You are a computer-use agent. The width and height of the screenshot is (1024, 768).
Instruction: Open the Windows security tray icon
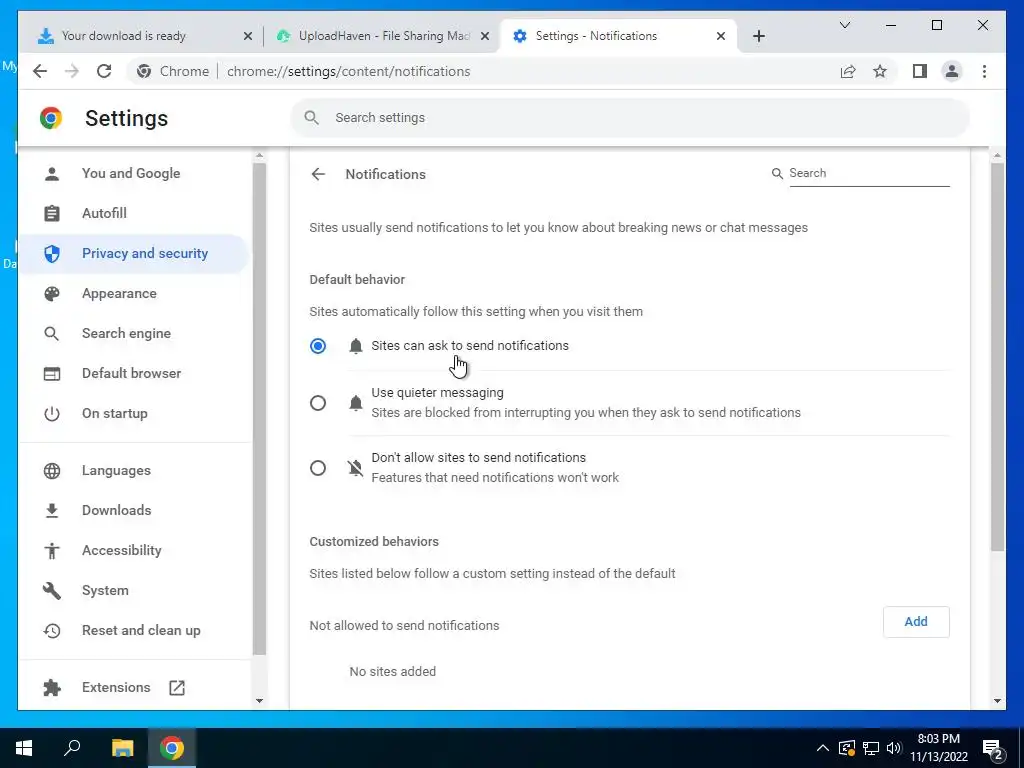pyautogui.click(x=846, y=748)
